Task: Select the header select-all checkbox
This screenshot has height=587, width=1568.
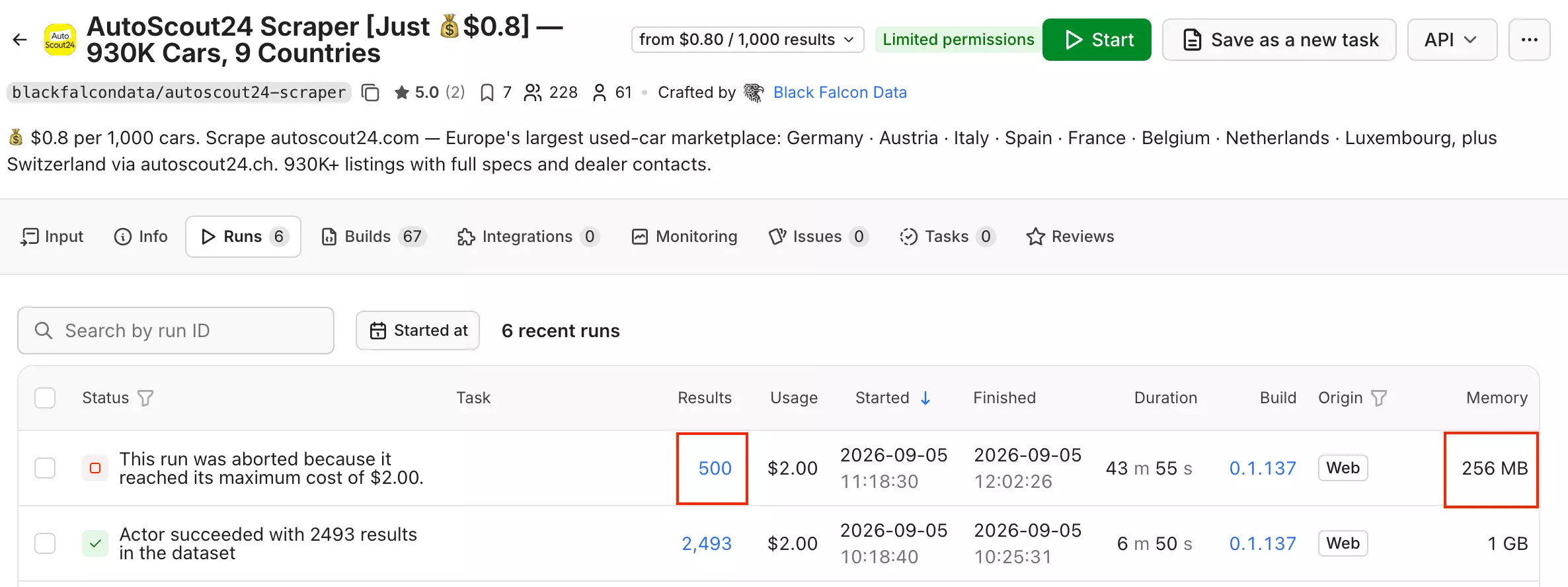Action: pyautogui.click(x=45, y=398)
